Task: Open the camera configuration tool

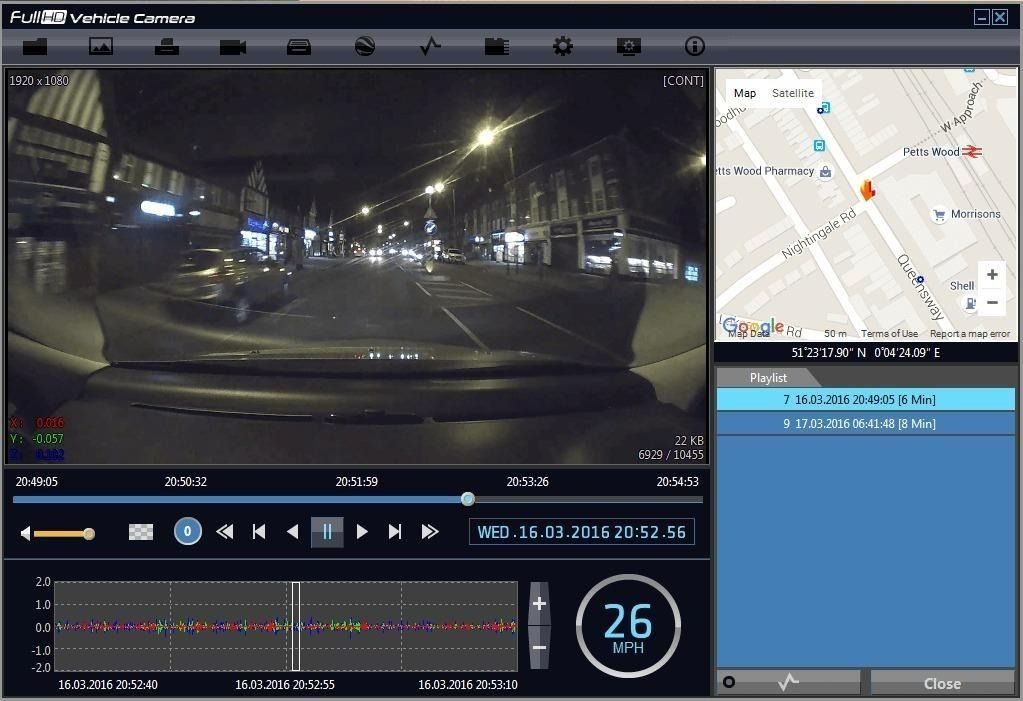Action: [x=628, y=46]
